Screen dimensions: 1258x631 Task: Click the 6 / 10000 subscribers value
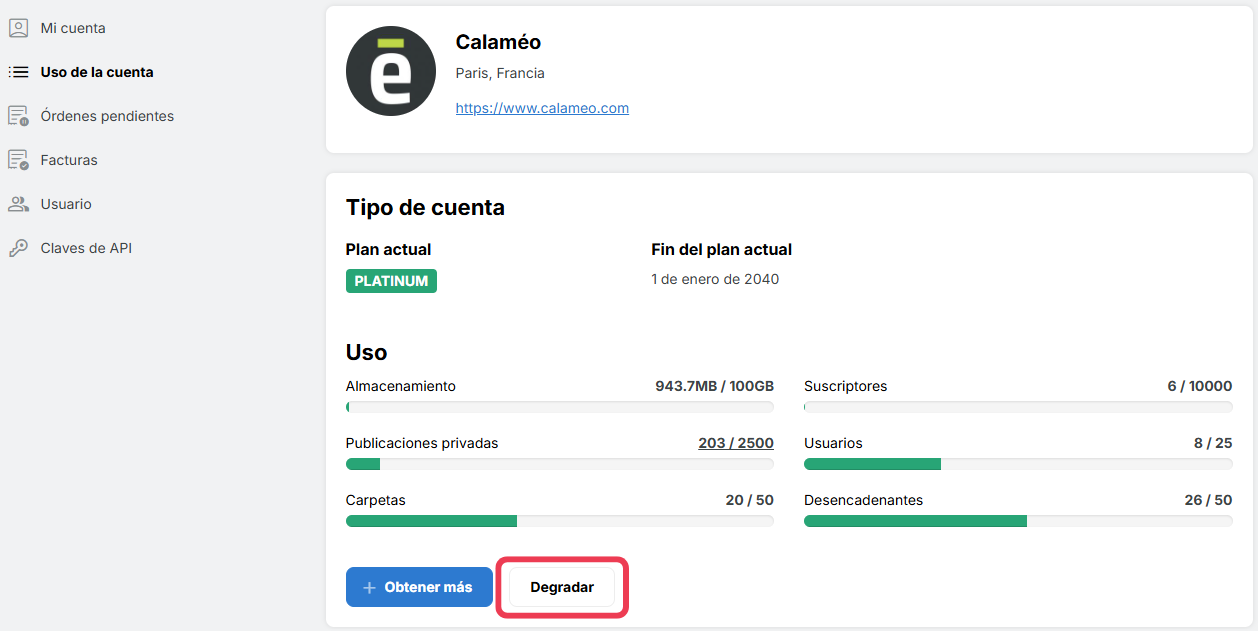(1200, 386)
